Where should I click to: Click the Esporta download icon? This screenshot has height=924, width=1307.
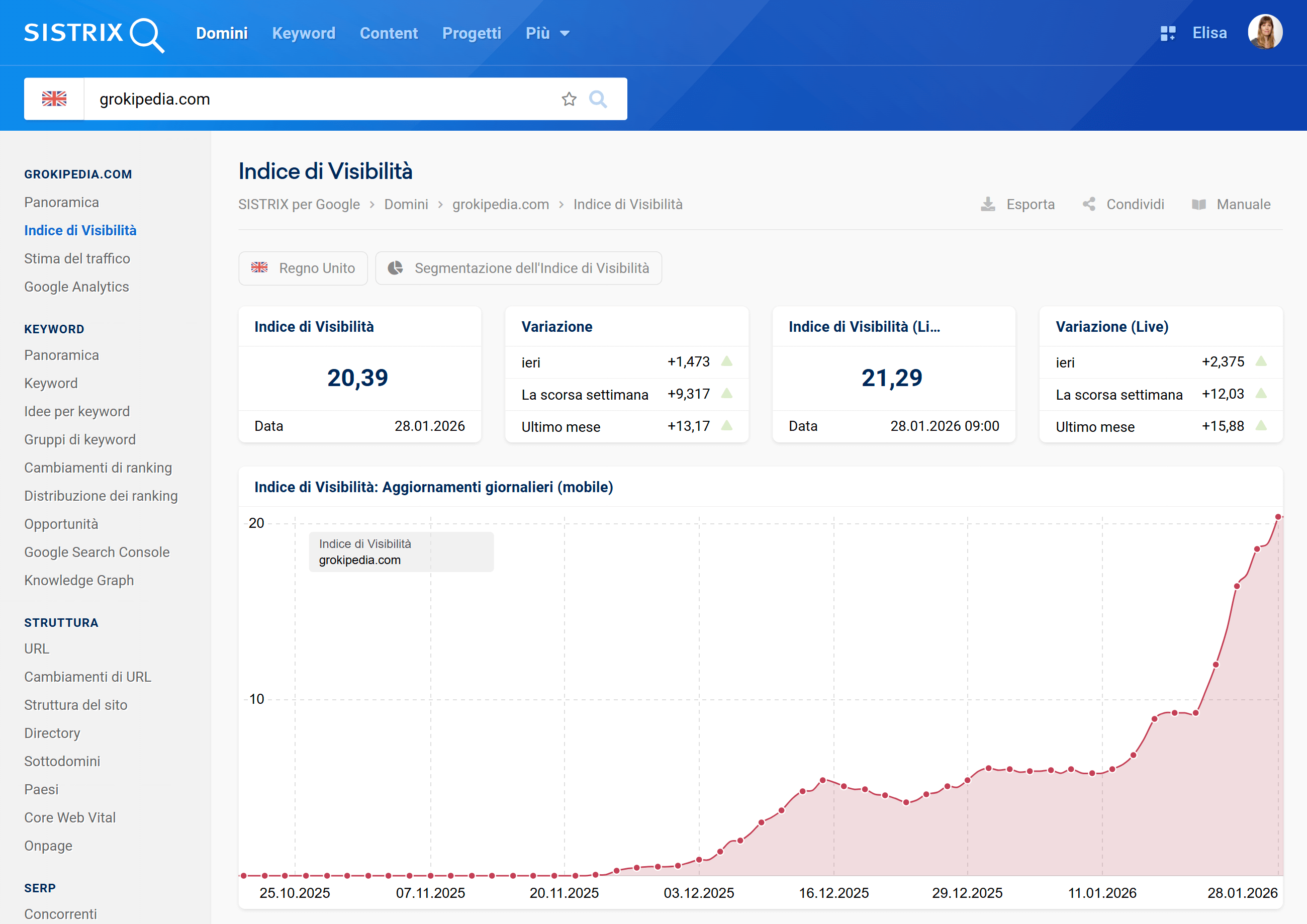pyautogui.click(x=989, y=204)
